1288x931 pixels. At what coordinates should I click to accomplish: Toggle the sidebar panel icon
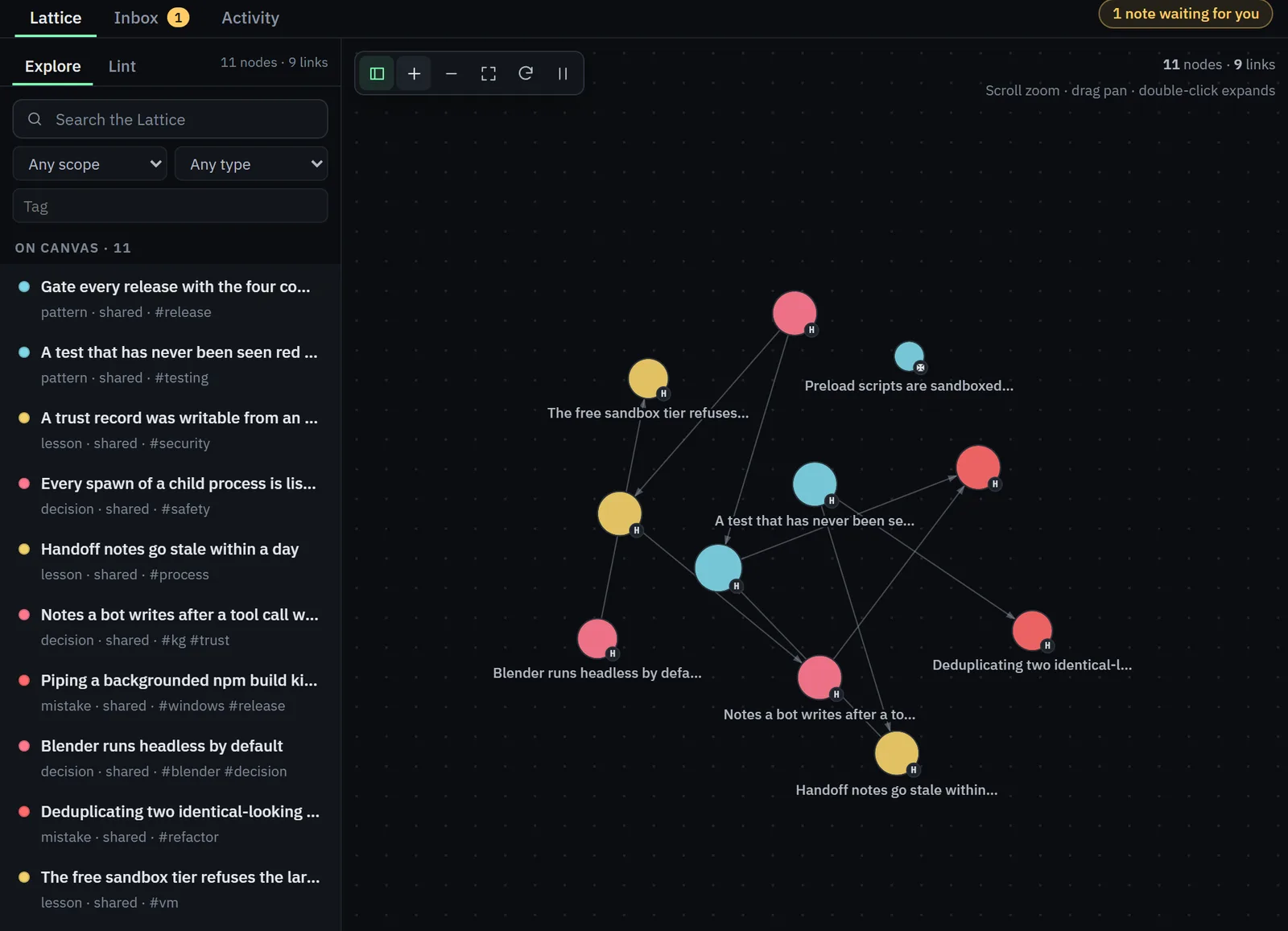377,73
